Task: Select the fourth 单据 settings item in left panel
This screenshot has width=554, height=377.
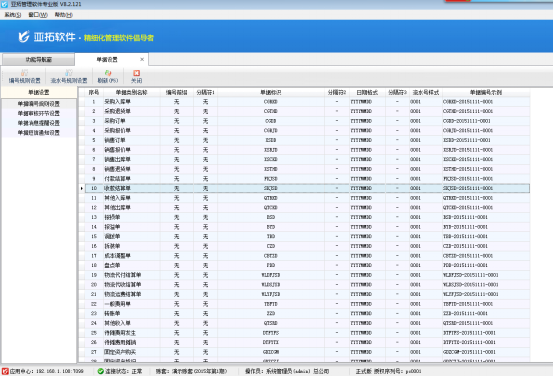Action: point(39,132)
